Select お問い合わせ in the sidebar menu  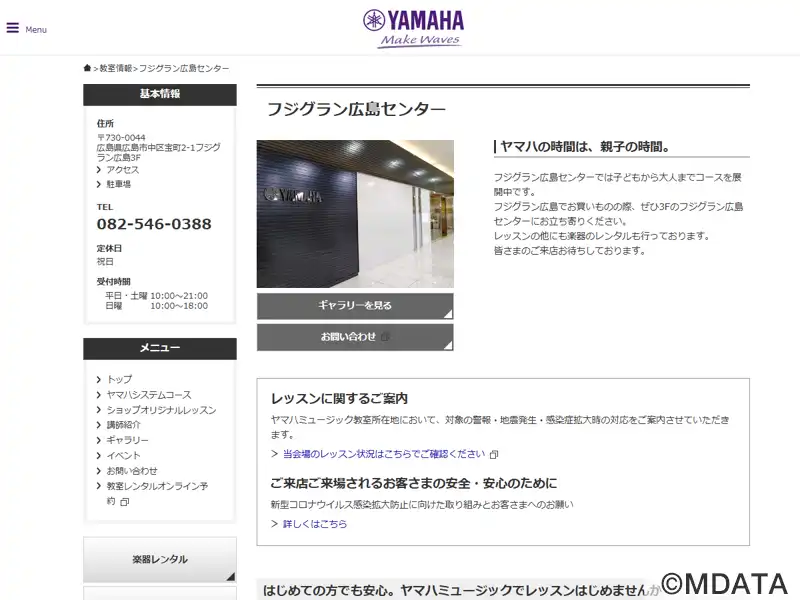132,471
